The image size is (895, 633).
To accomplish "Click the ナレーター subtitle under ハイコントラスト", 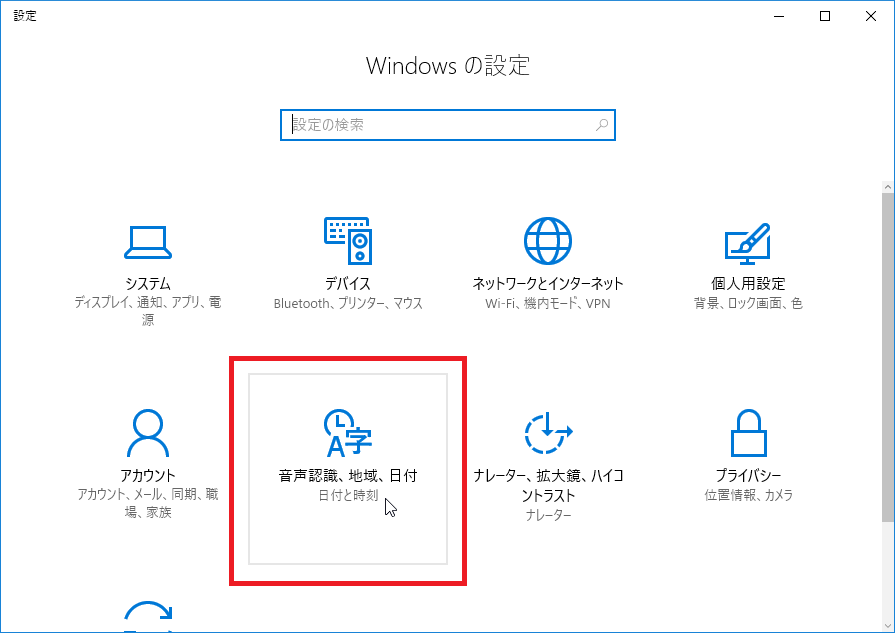I will pyautogui.click(x=548, y=515).
